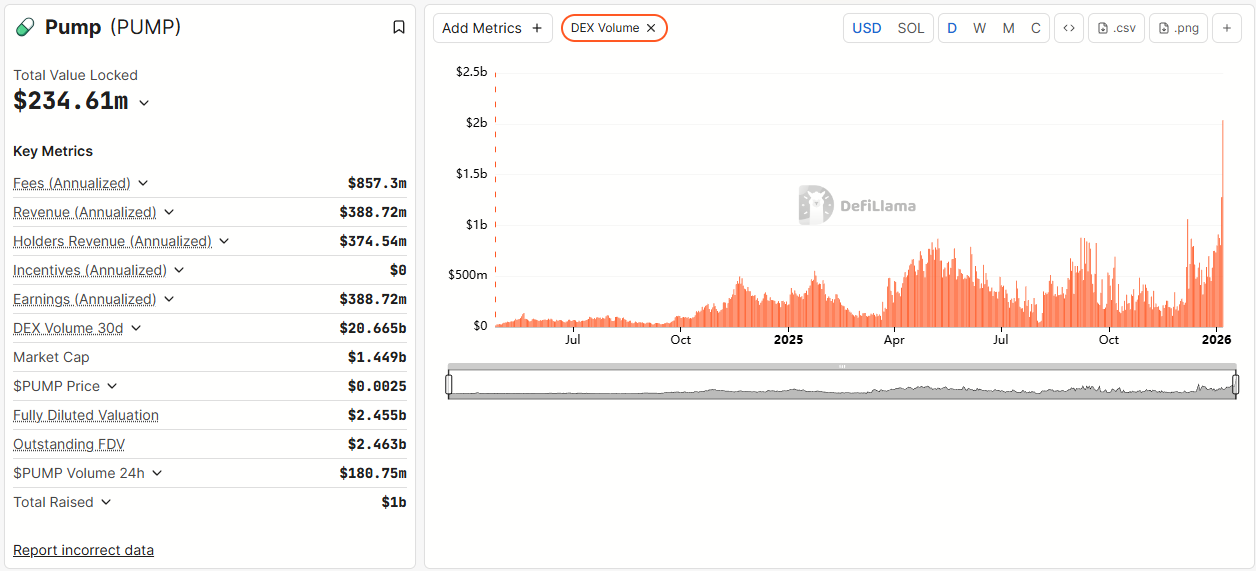Switch chart denomination to SOL
Screen dimensions: 1256x571
pyautogui.click(x=911, y=28)
